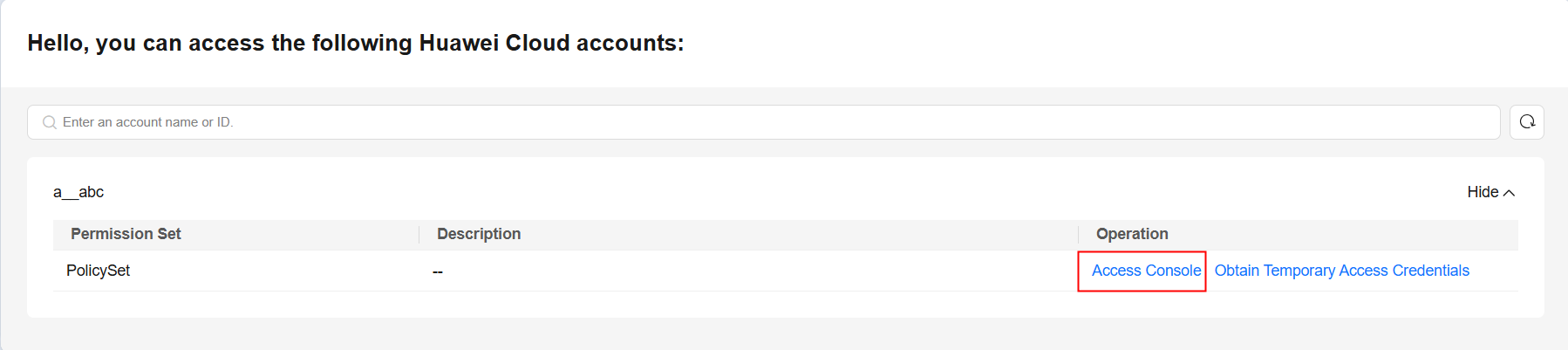This screenshot has width=1568, height=350.
Task: Click the a__abc account name
Action: tap(78, 192)
